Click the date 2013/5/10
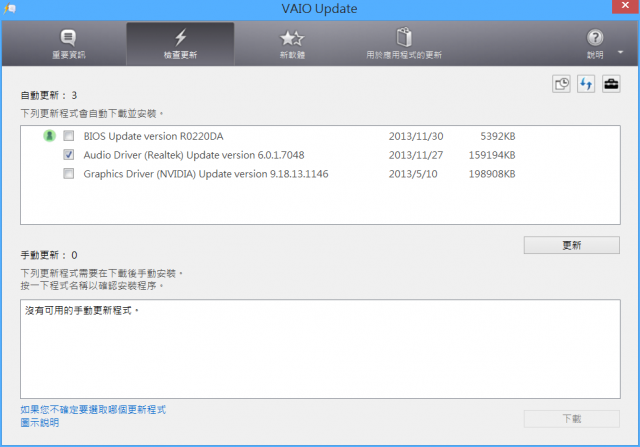Image resolution: width=640 pixels, height=447 pixels. point(413,174)
